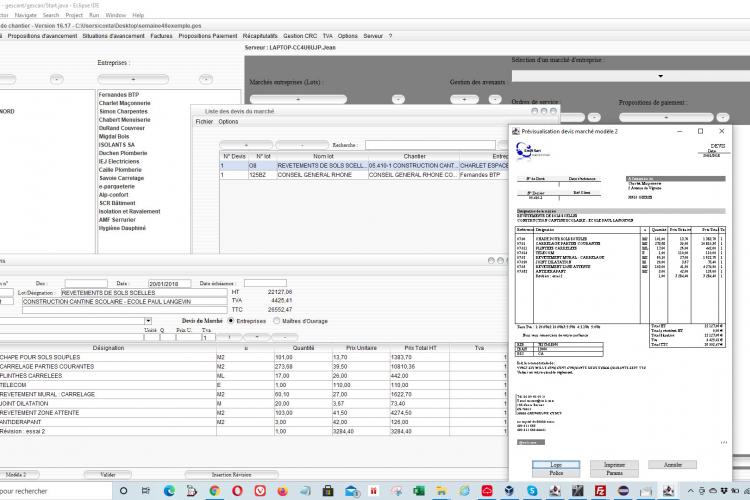Click the Désignation column header

click(x=108, y=348)
